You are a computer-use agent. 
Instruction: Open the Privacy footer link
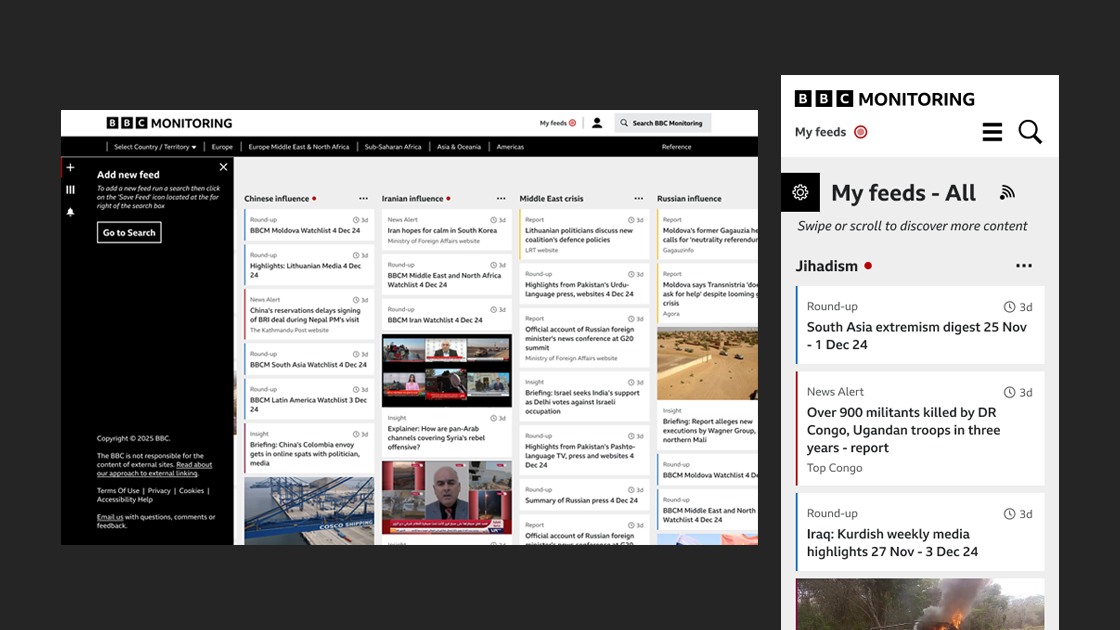click(x=159, y=491)
